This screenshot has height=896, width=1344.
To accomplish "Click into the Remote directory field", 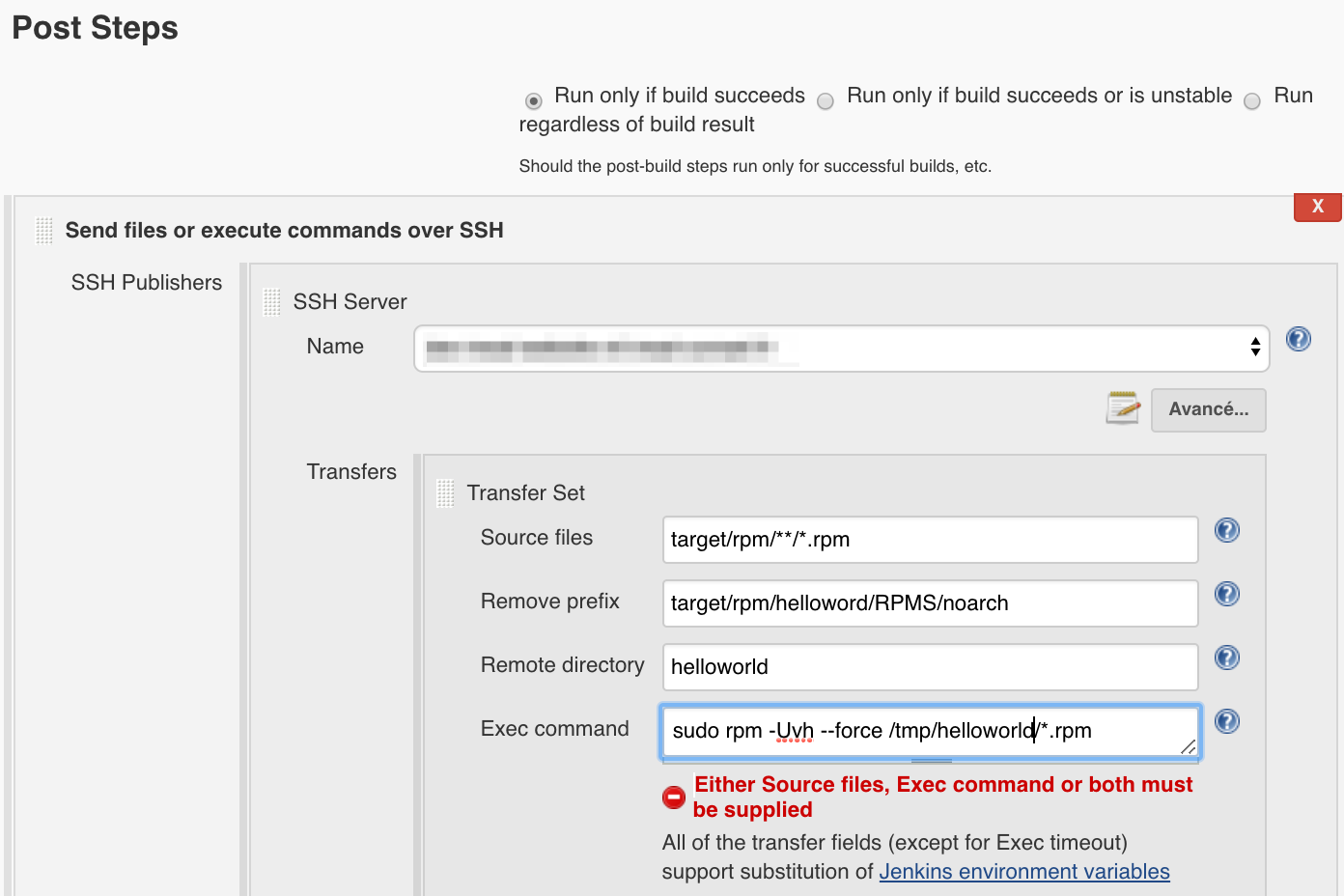I will (x=929, y=667).
